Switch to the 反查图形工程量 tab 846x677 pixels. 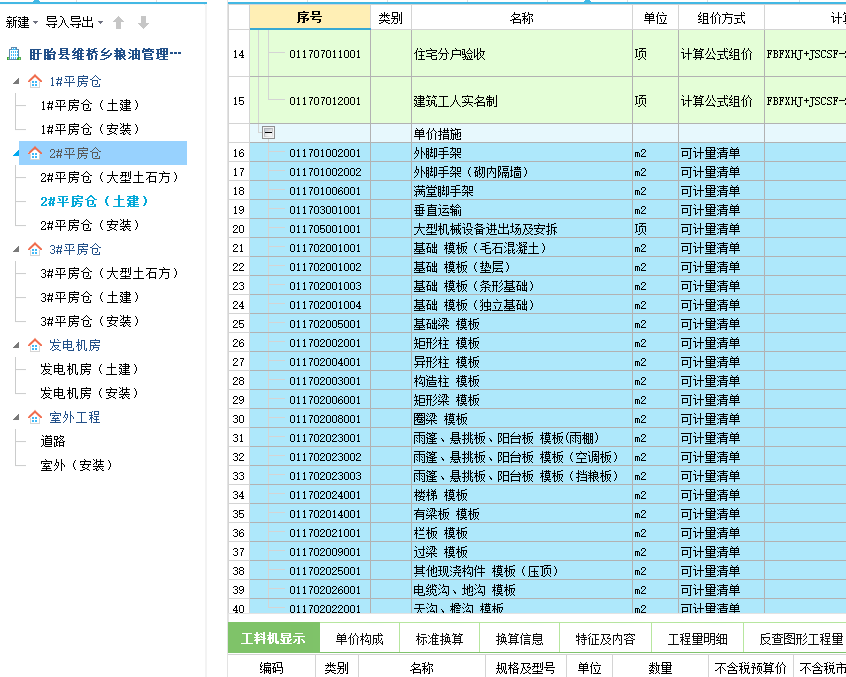[795, 639]
